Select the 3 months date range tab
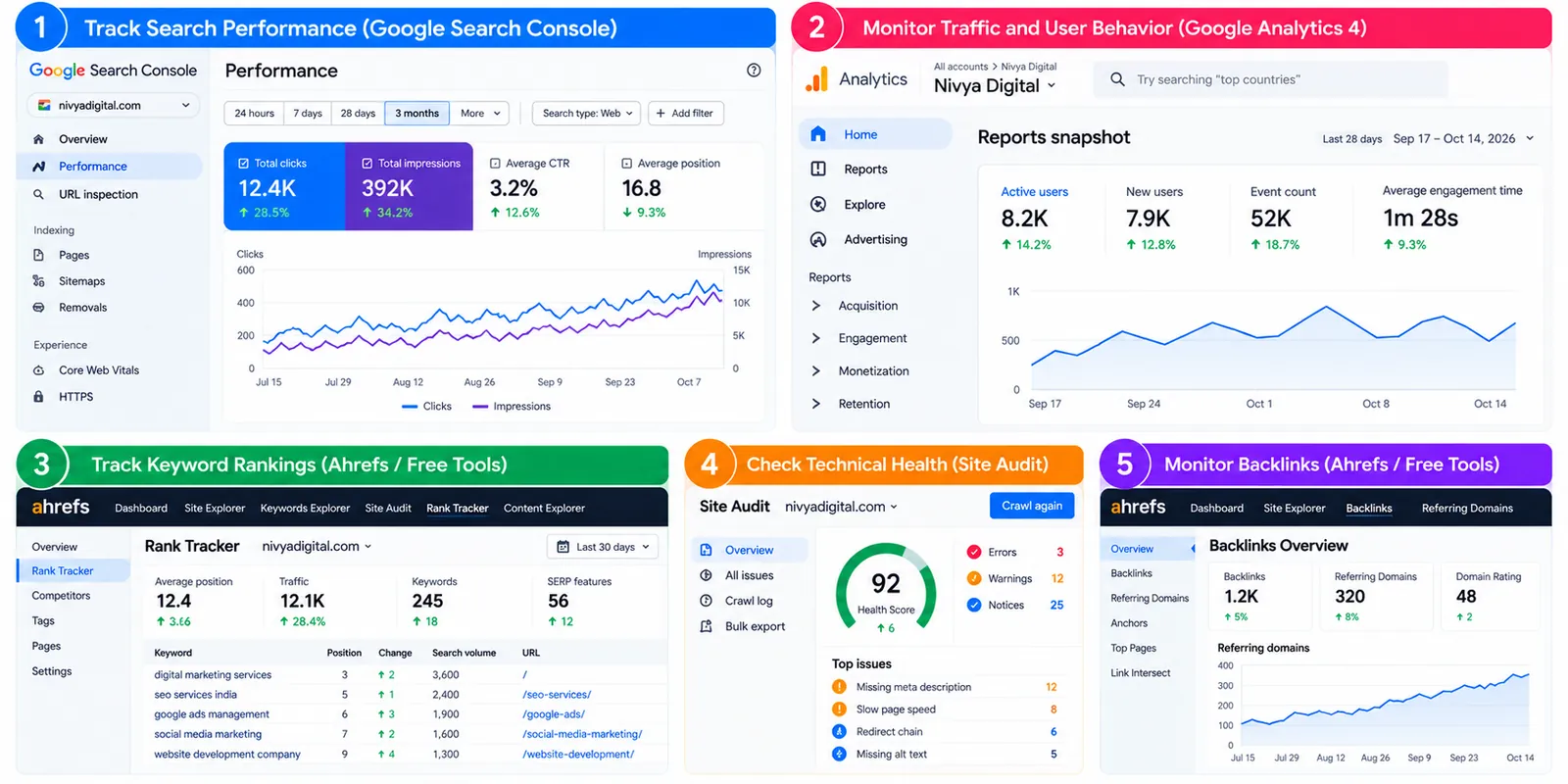Screen dimensions: 1568x784 click(416, 114)
